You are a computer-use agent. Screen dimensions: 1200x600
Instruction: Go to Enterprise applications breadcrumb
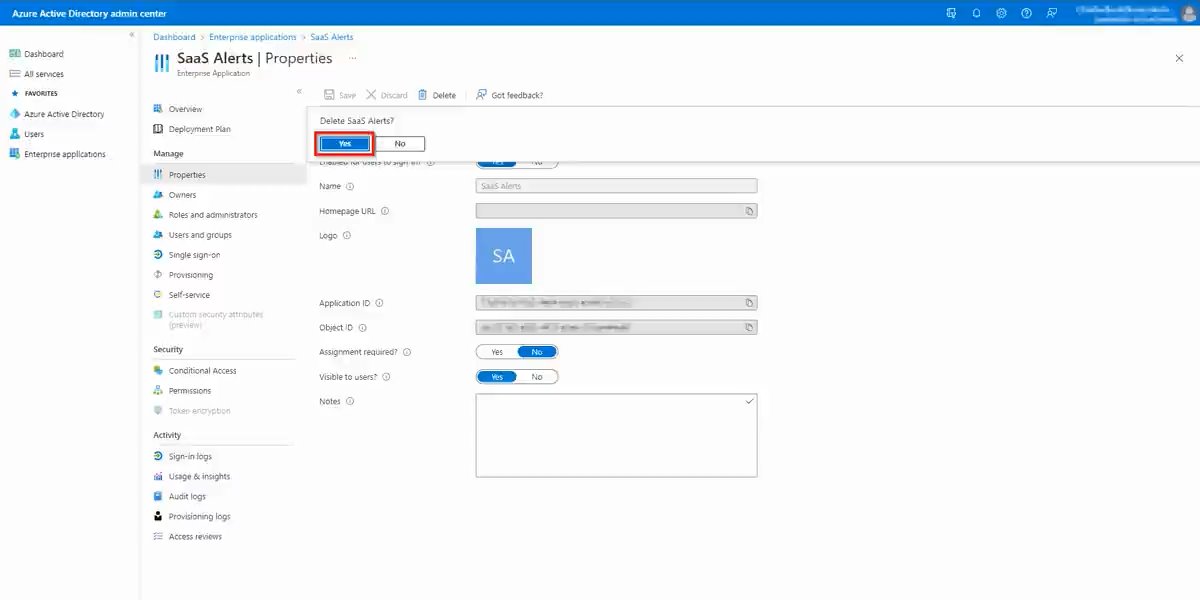click(253, 37)
